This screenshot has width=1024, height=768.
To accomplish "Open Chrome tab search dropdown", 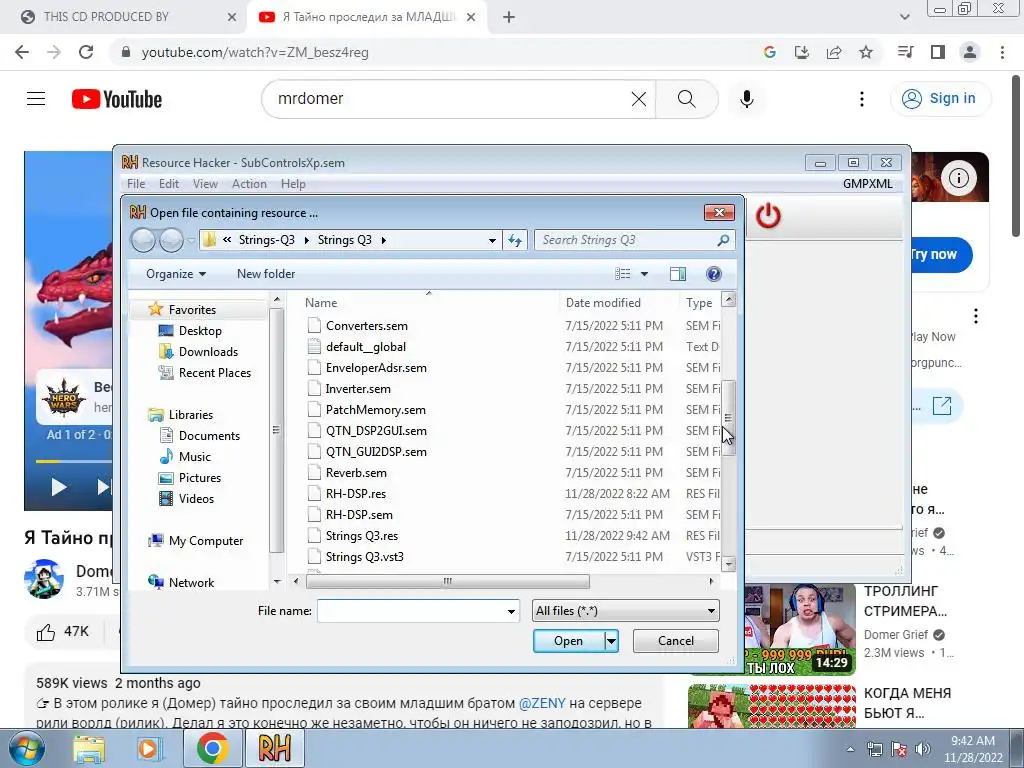I will (905, 18).
